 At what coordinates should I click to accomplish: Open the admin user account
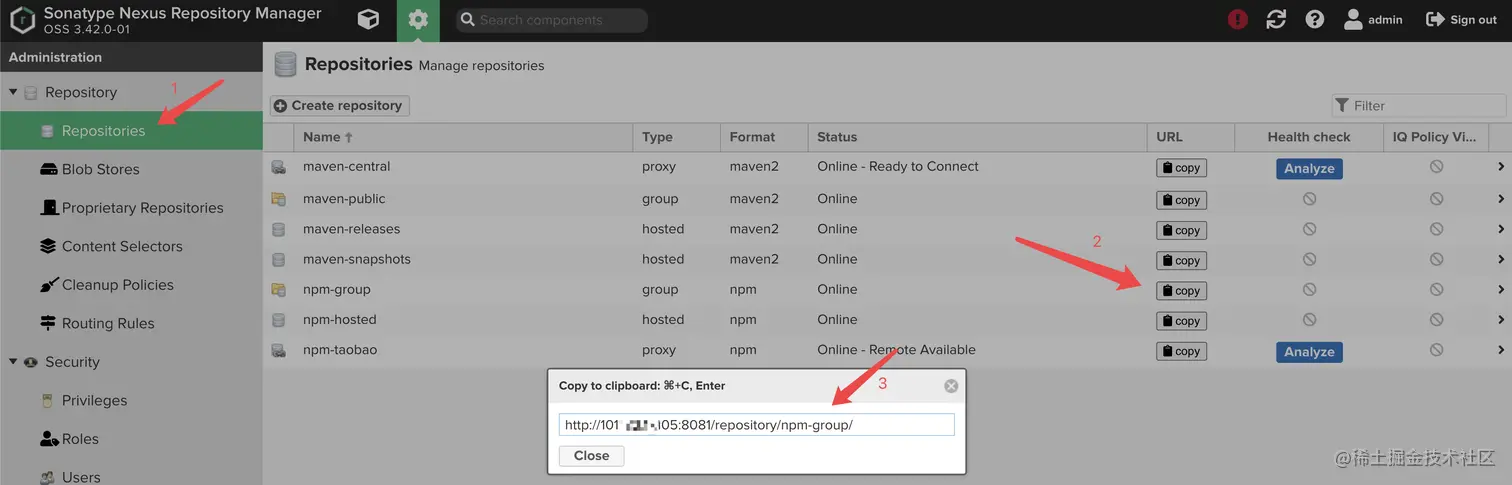click(1373, 19)
